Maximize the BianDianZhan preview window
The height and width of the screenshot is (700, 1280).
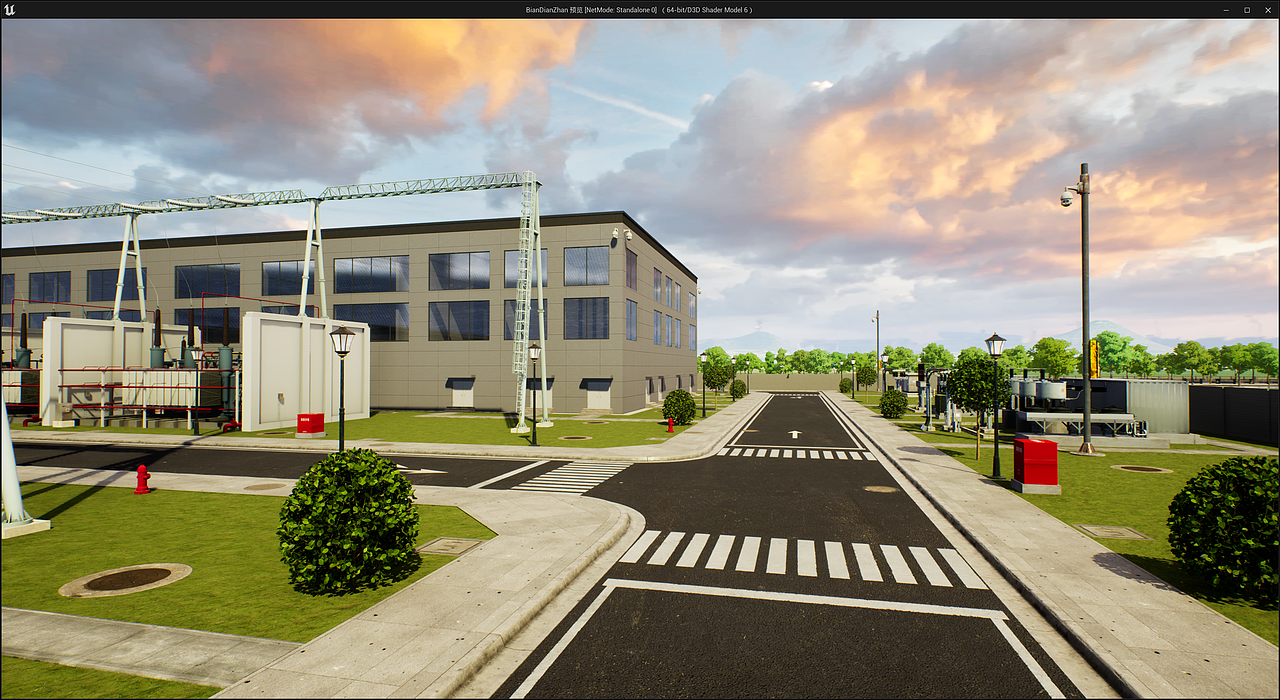click(1247, 9)
